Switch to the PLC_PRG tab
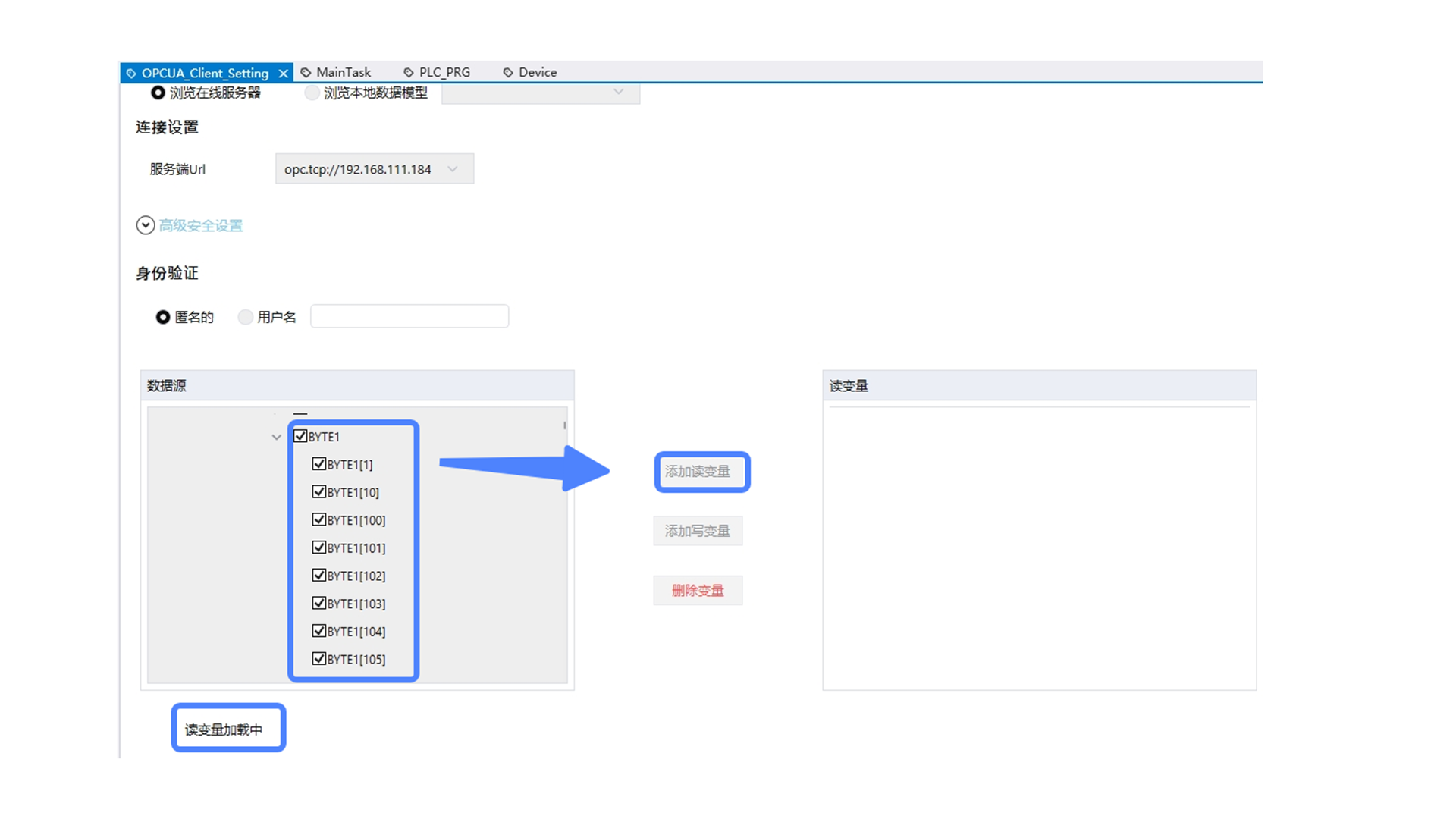The image size is (1456, 819). (444, 72)
